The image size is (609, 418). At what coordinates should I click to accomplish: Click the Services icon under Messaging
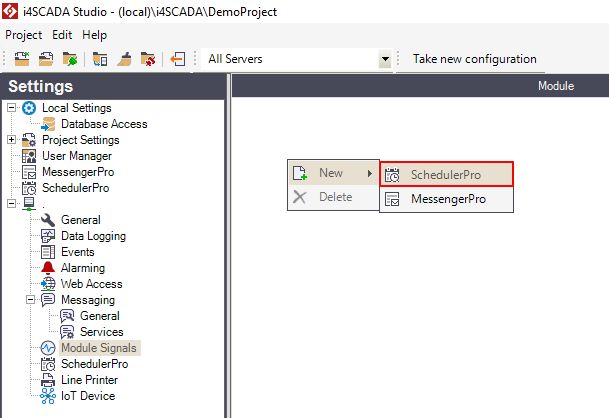pos(67,332)
